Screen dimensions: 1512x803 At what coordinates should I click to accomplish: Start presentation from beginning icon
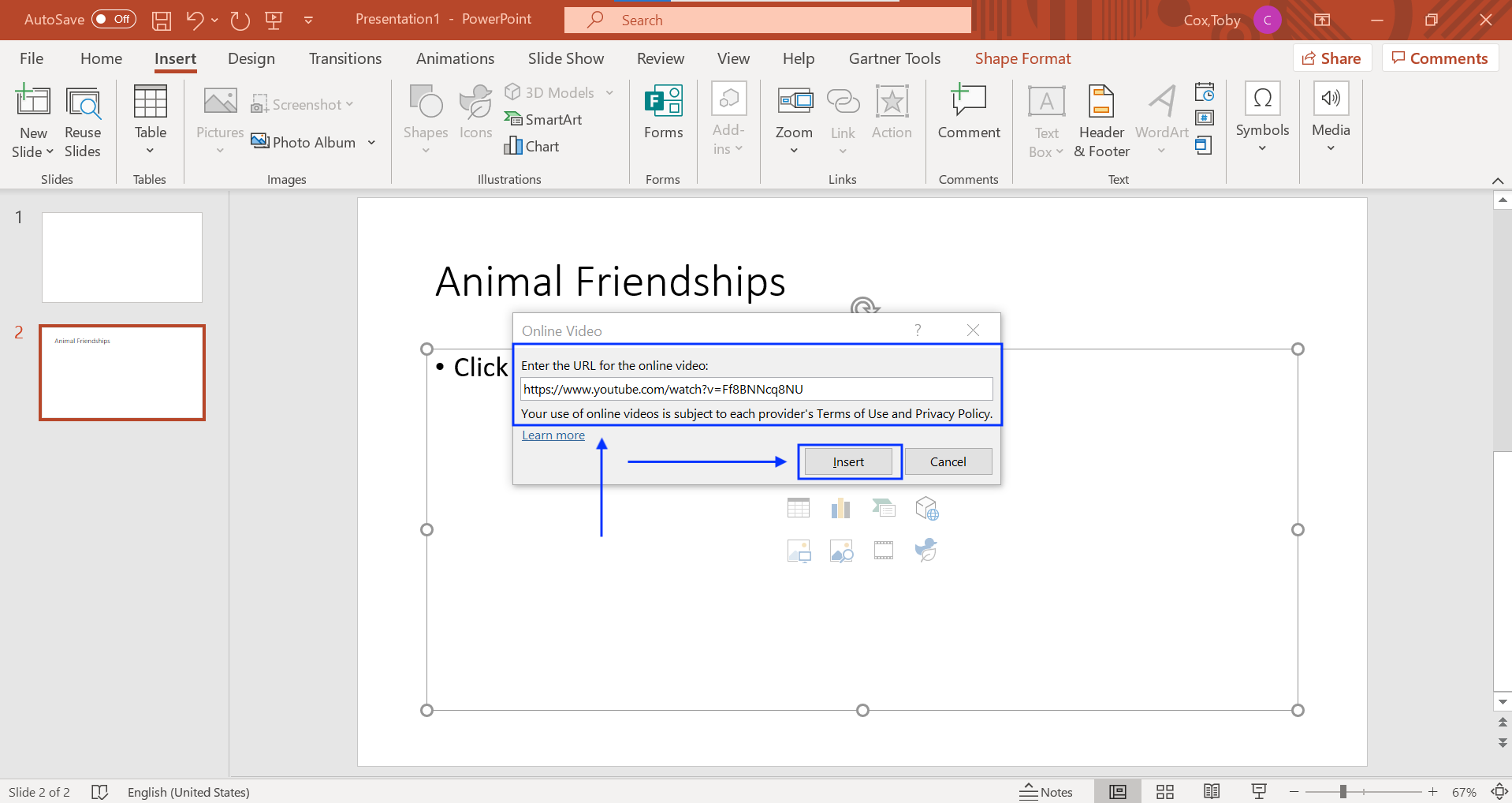pos(274,21)
